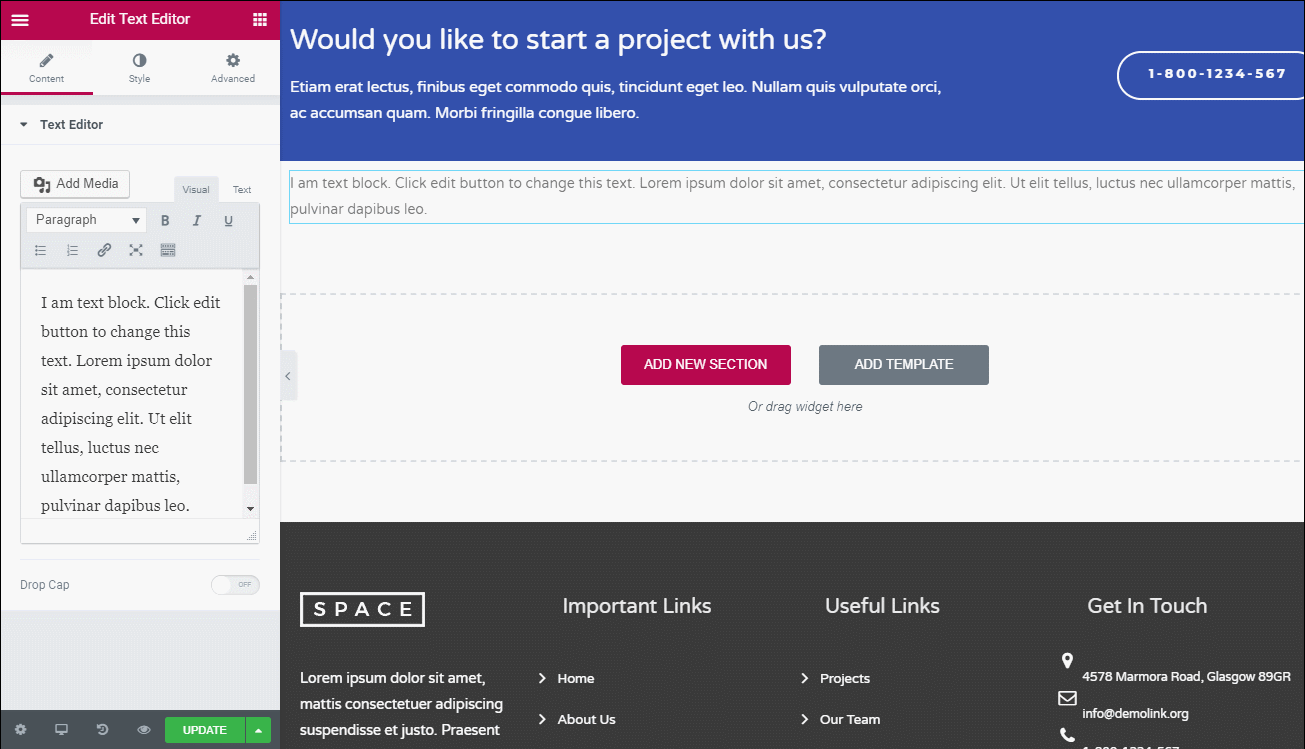
Task: Open responsive mode desktop icon
Action: (61, 730)
